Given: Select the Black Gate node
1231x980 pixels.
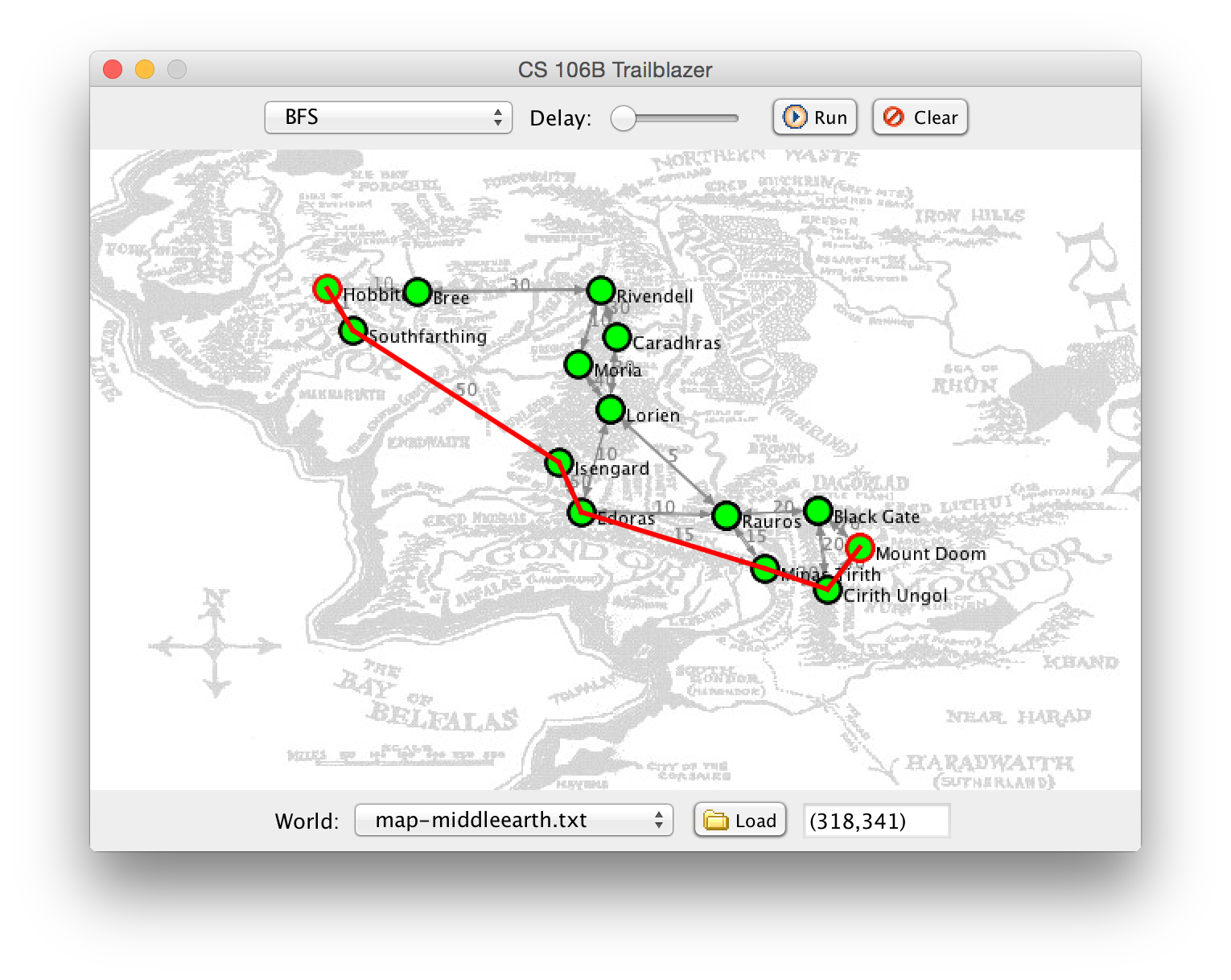Looking at the screenshot, I should coord(817,510).
